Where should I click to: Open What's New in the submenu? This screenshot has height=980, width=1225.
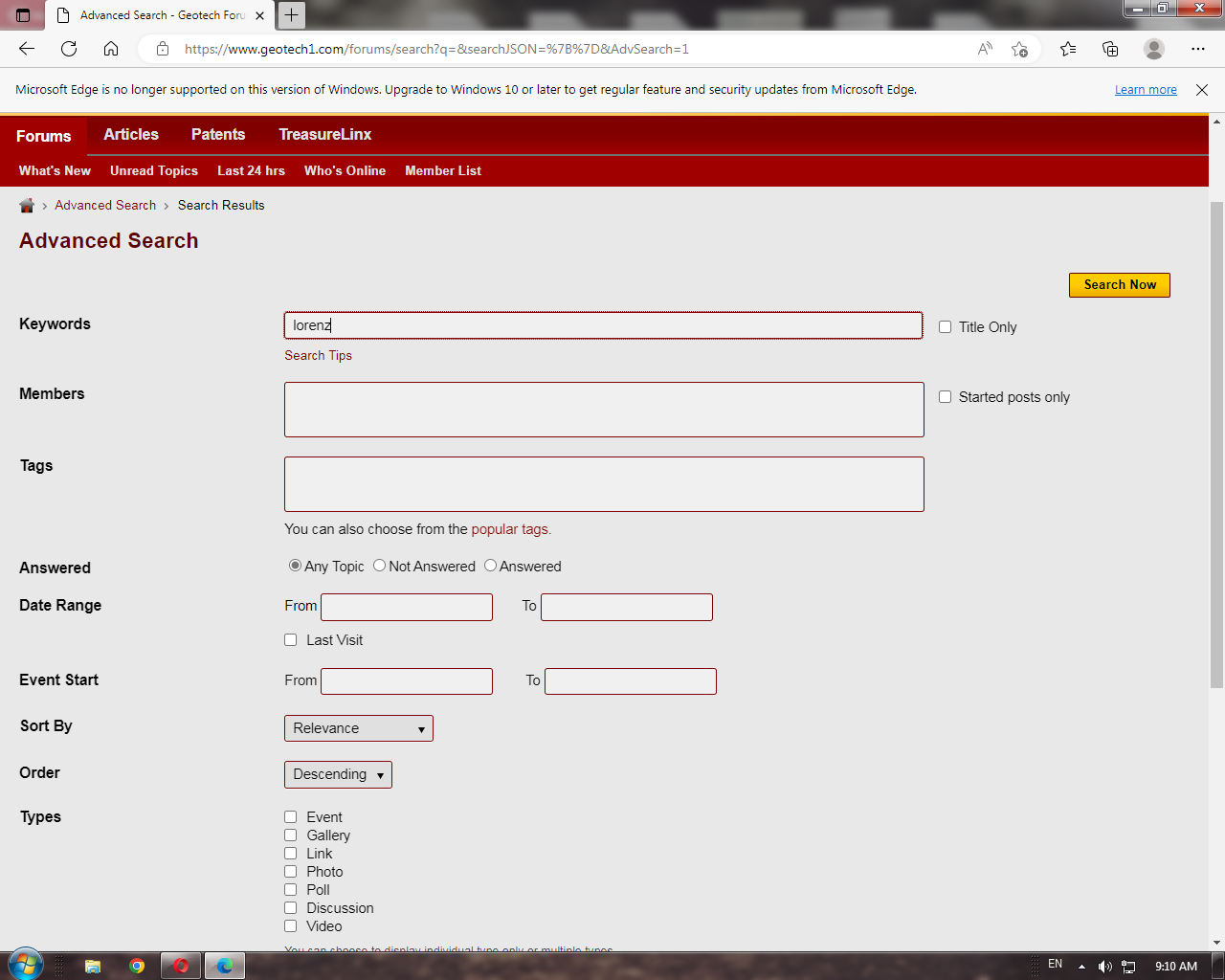pos(55,171)
